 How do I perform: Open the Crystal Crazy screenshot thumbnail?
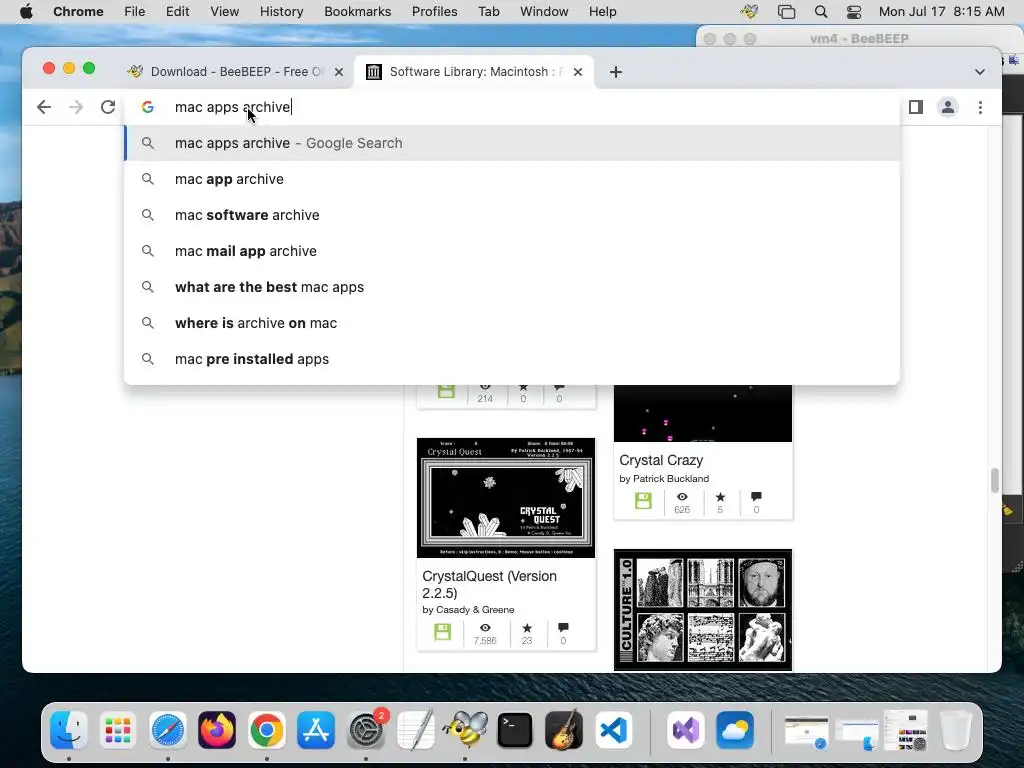[703, 413]
